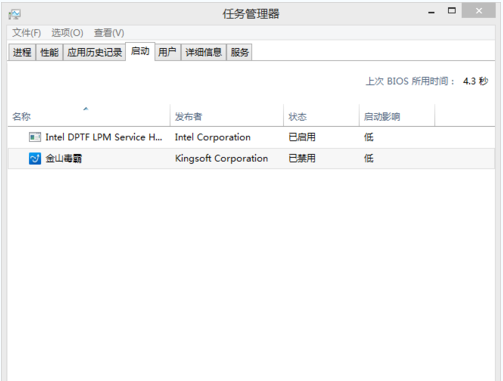
Task: Open the 选项(O) menu
Action: point(67,33)
